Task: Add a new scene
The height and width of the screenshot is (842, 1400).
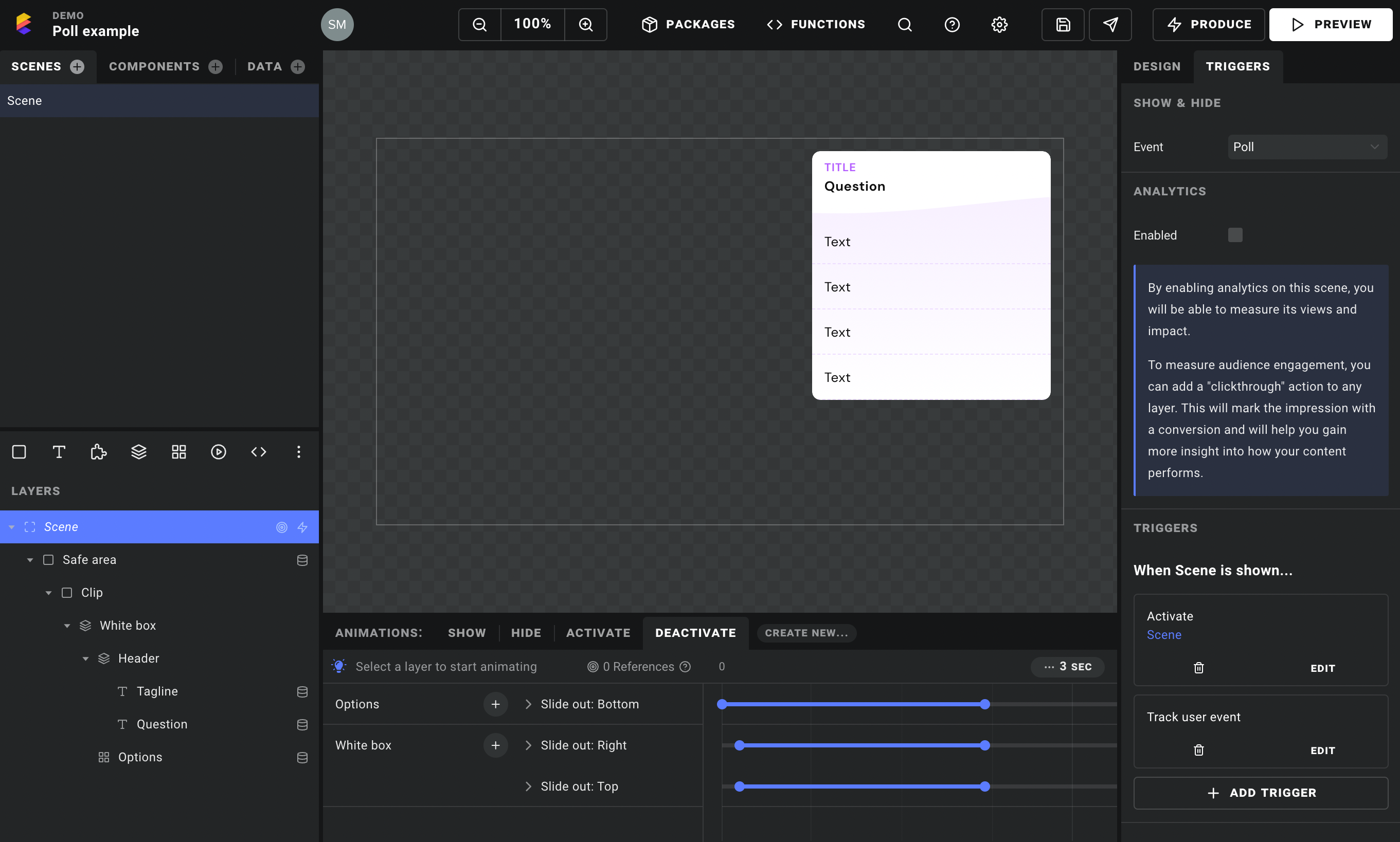Action: coord(77,66)
